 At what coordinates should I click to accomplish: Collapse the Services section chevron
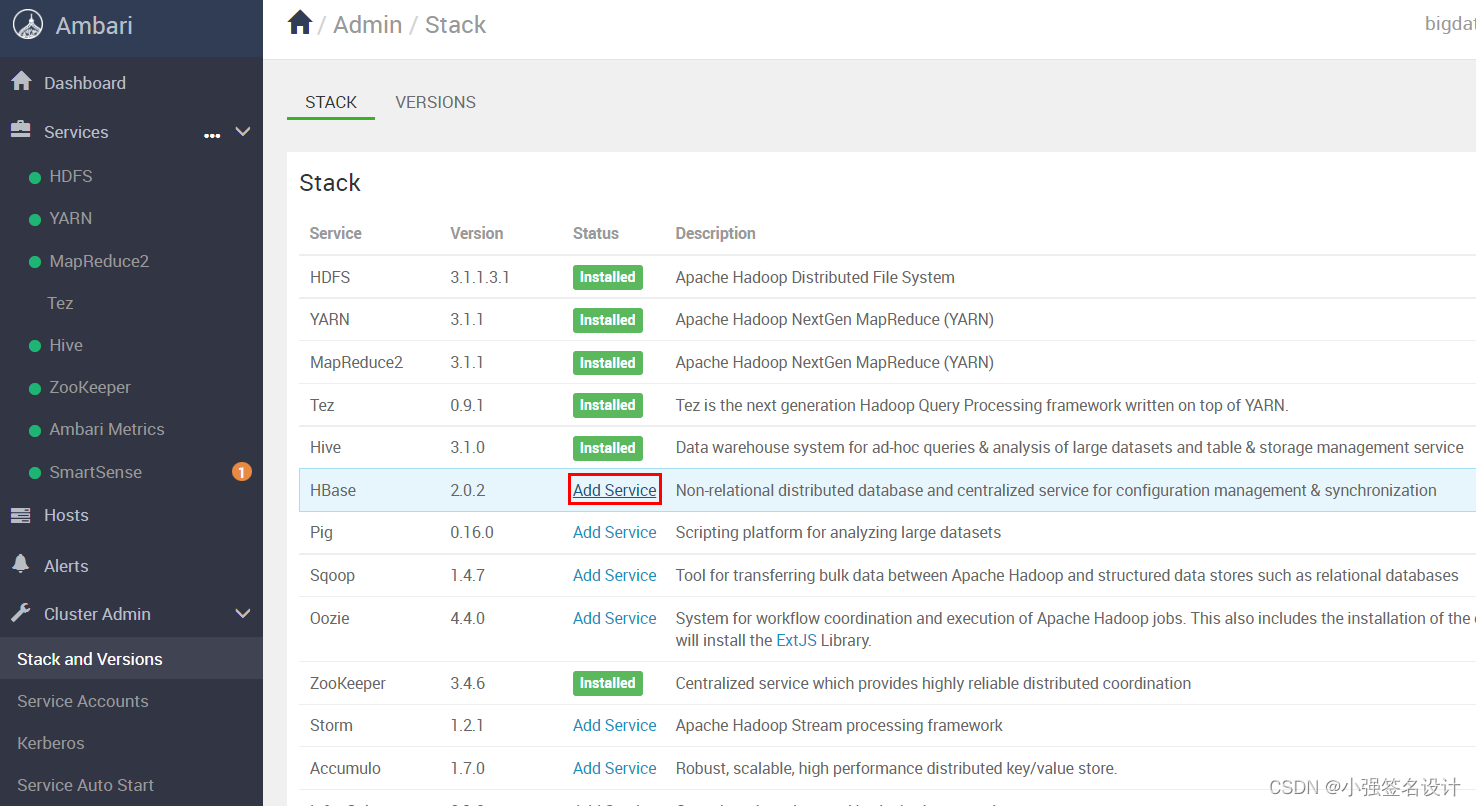[243, 132]
